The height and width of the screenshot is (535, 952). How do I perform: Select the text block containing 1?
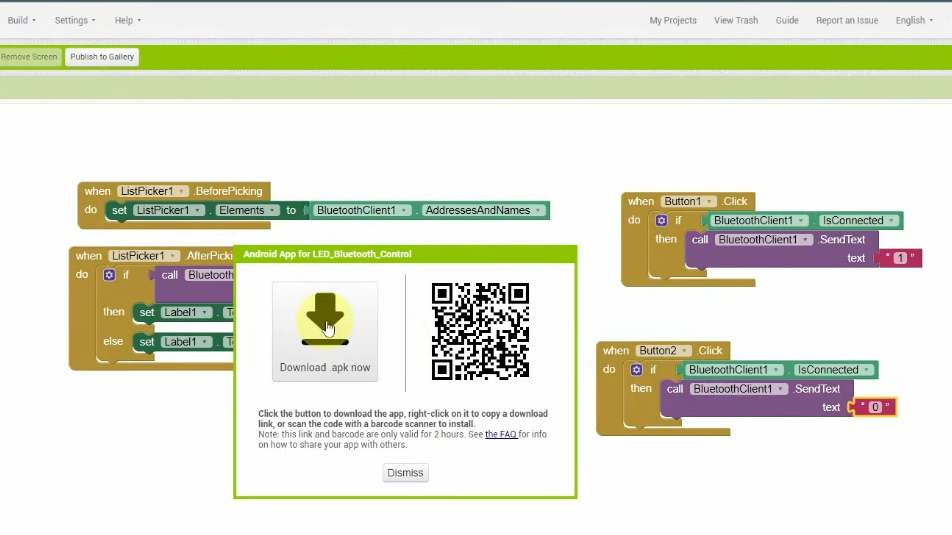click(x=900, y=258)
